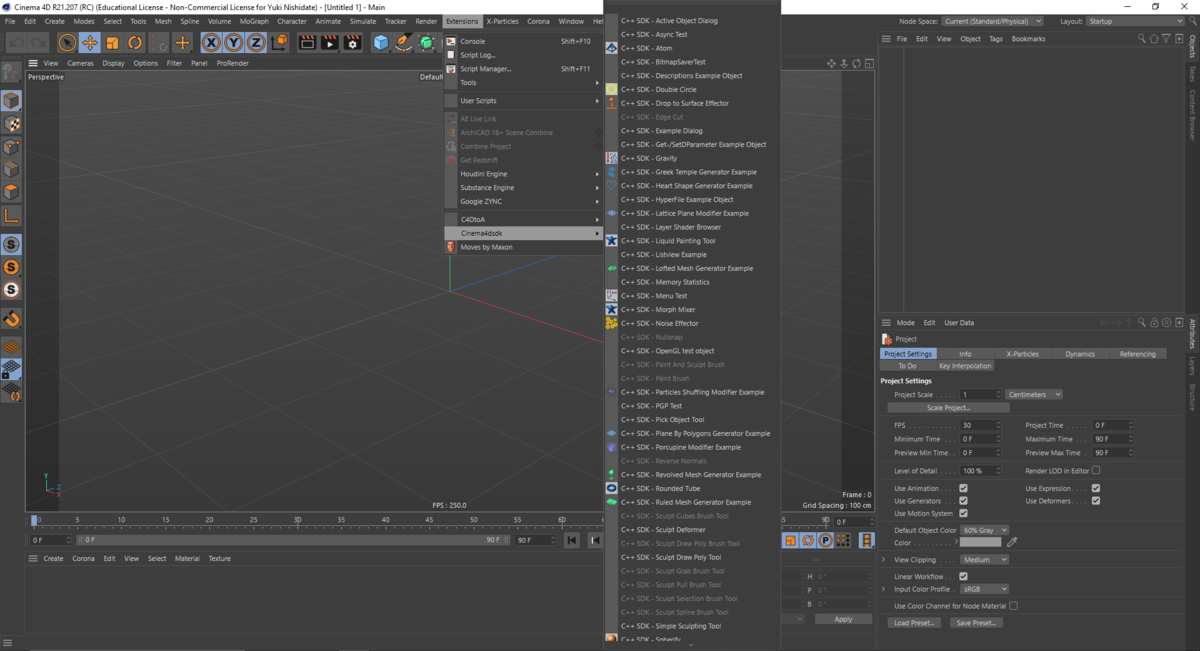
Task: Open View Clipping Medium dropdown
Action: (984, 560)
